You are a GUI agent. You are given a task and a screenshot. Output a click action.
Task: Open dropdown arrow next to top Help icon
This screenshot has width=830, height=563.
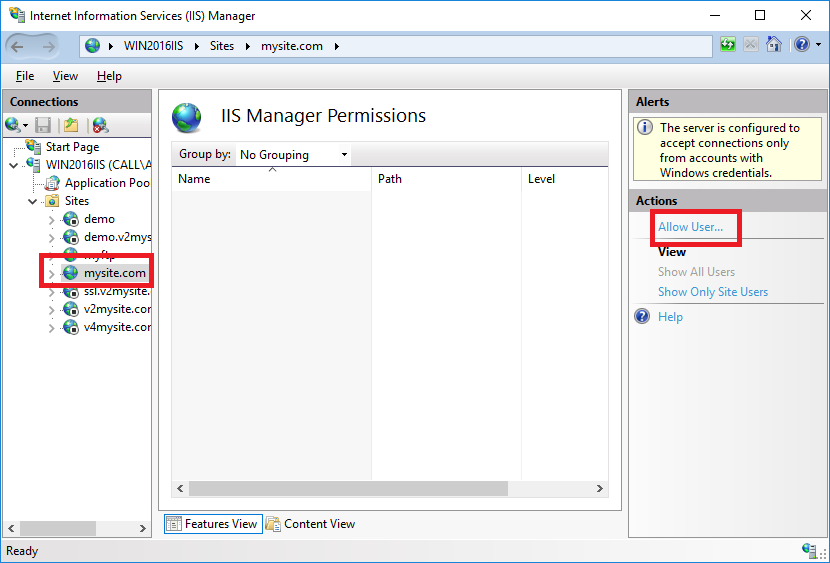click(818, 46)
